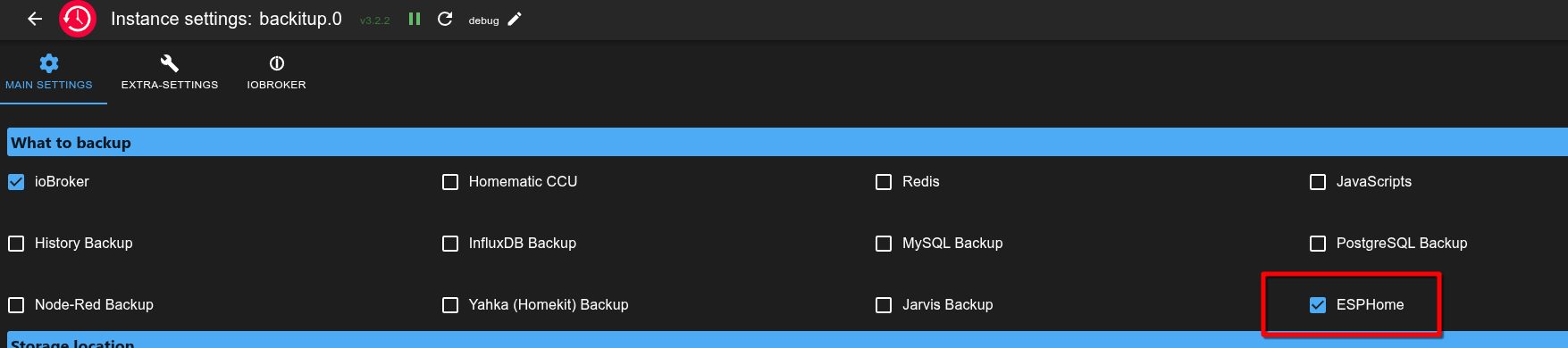Click the ioBroker tab icon
This screenshot has height=348, width=1568.
277,63
